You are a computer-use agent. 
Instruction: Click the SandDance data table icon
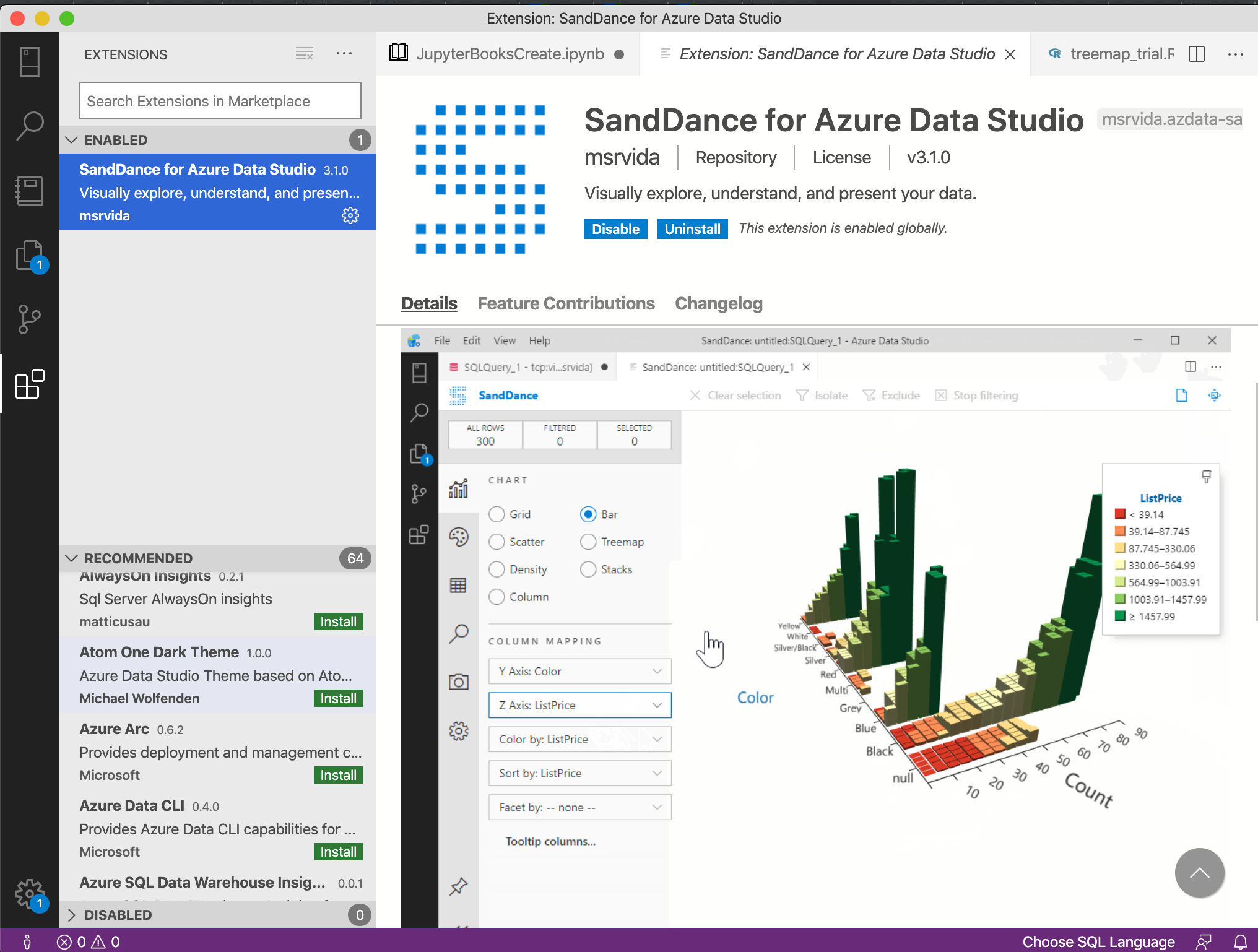(458, 585)
